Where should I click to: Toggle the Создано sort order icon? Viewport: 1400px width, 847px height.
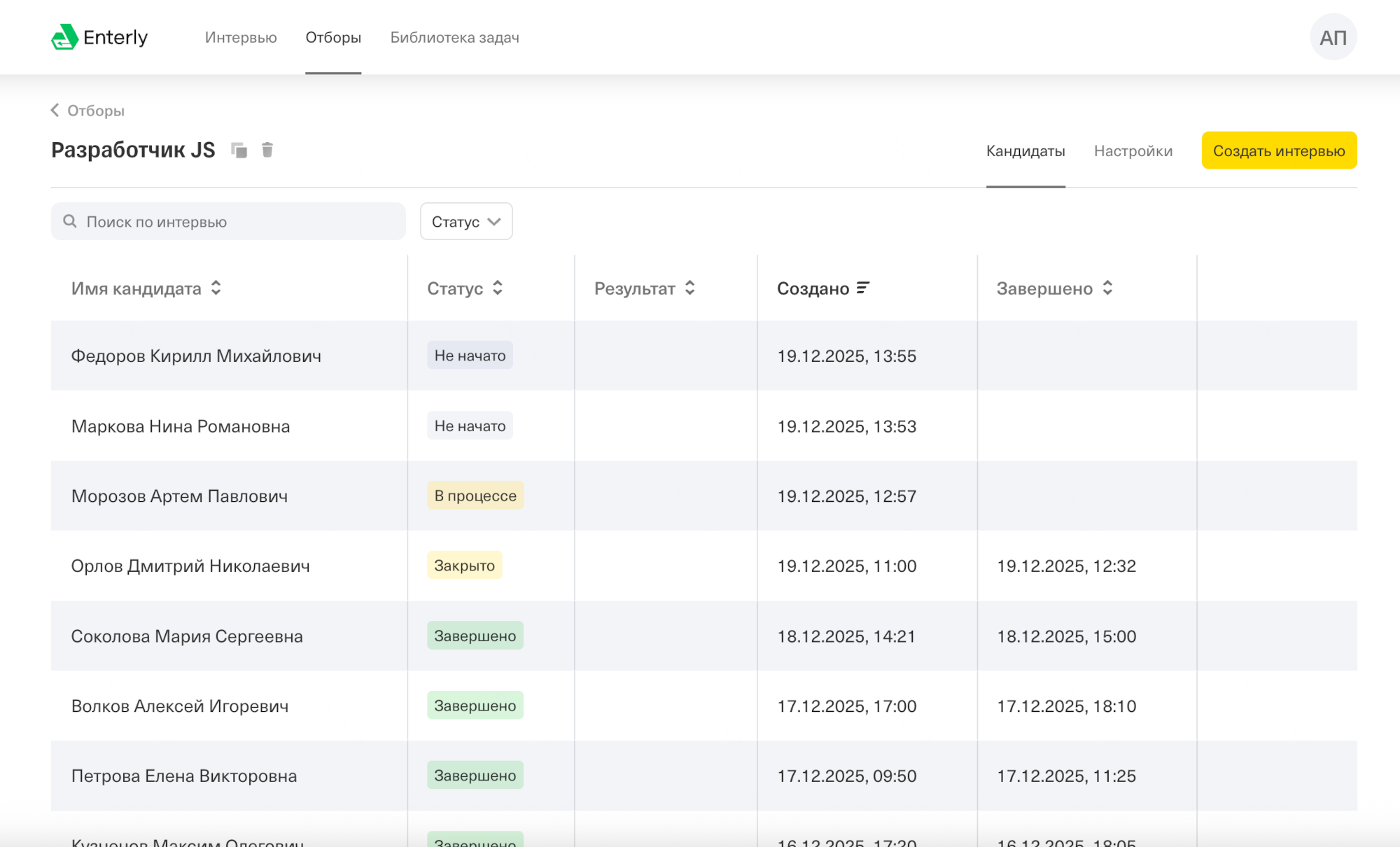(x=863, y=288)
